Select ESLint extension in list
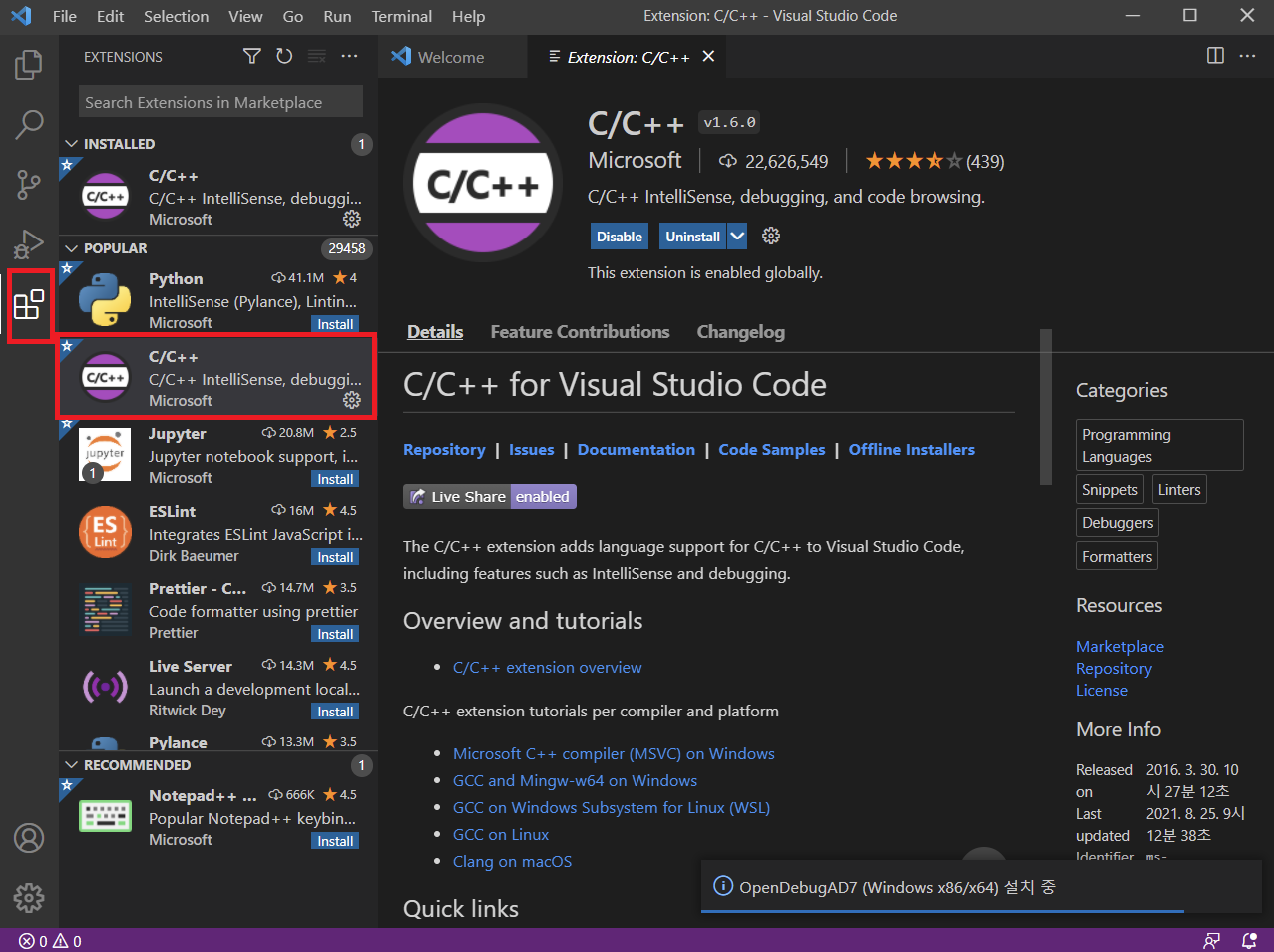The height and width of the screenshot is (952, 1274). click(217, 533)
